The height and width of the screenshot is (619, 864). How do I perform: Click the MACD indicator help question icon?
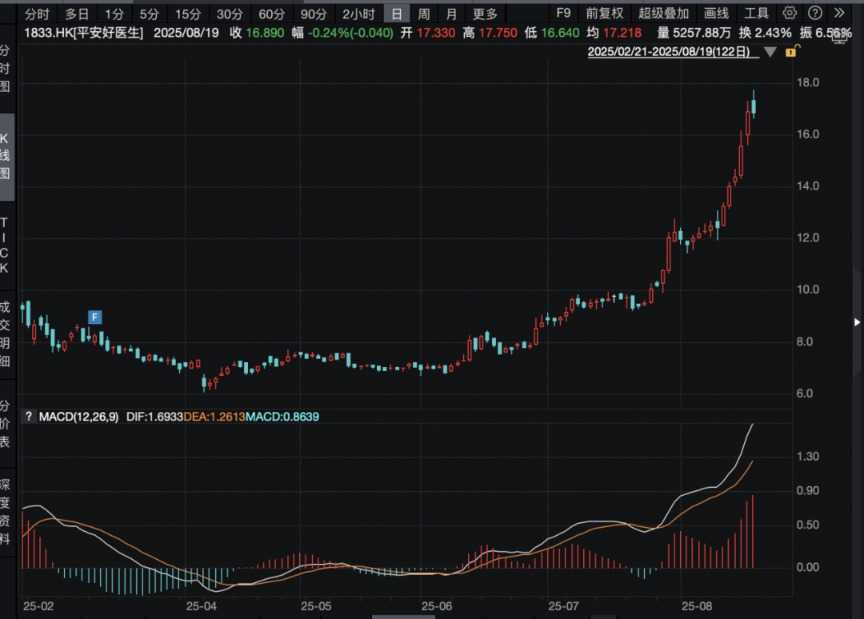(28, 415)
